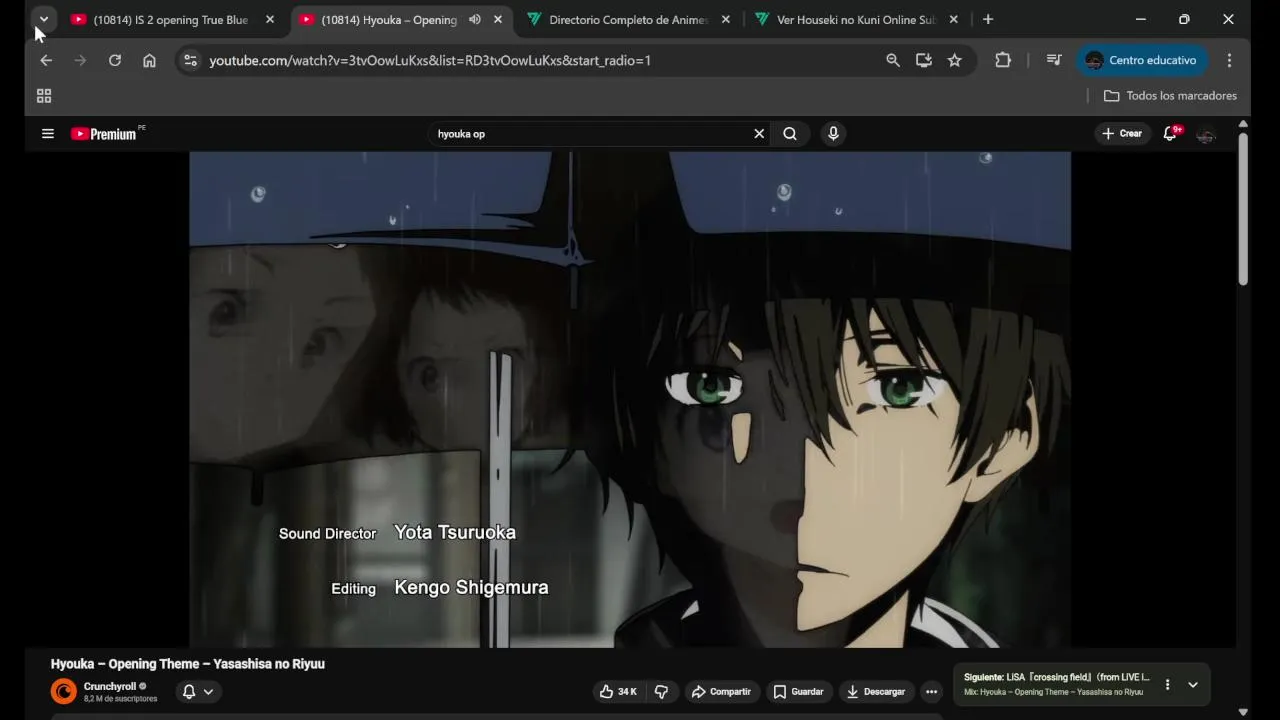Mute the Hyouka tab audio icon
1280x720 pixels.
(475, 19)
